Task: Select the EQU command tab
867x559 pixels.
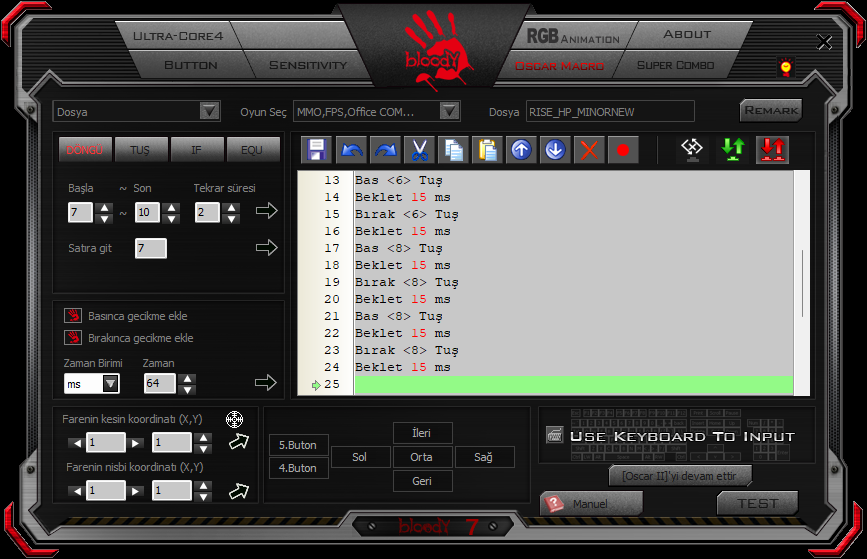Action: click(253, 150)
